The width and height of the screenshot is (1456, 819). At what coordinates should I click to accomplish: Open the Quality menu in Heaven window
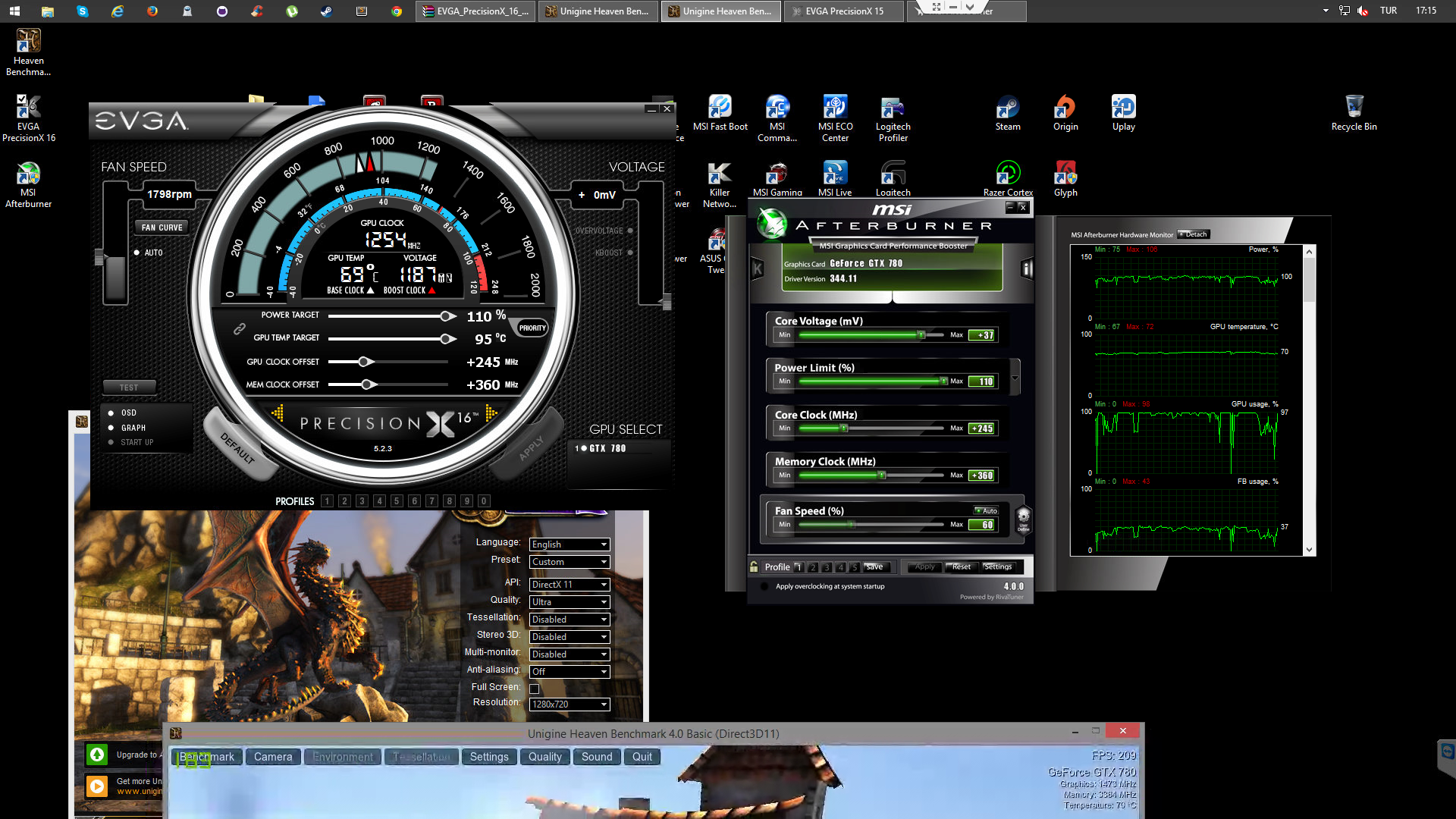tap(545, 757)
